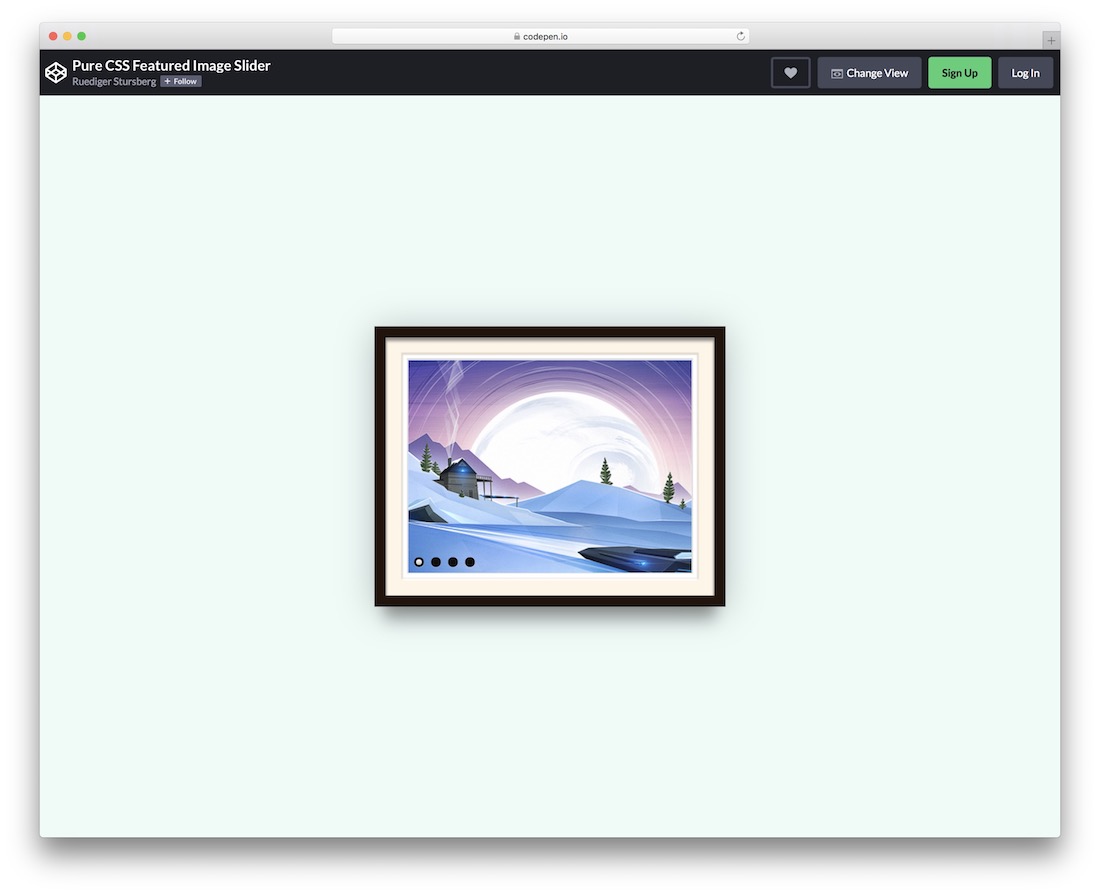This screenshot has width=1100, height=894.
Task: Select the first slider navigation dot
Action: (419, 562)
